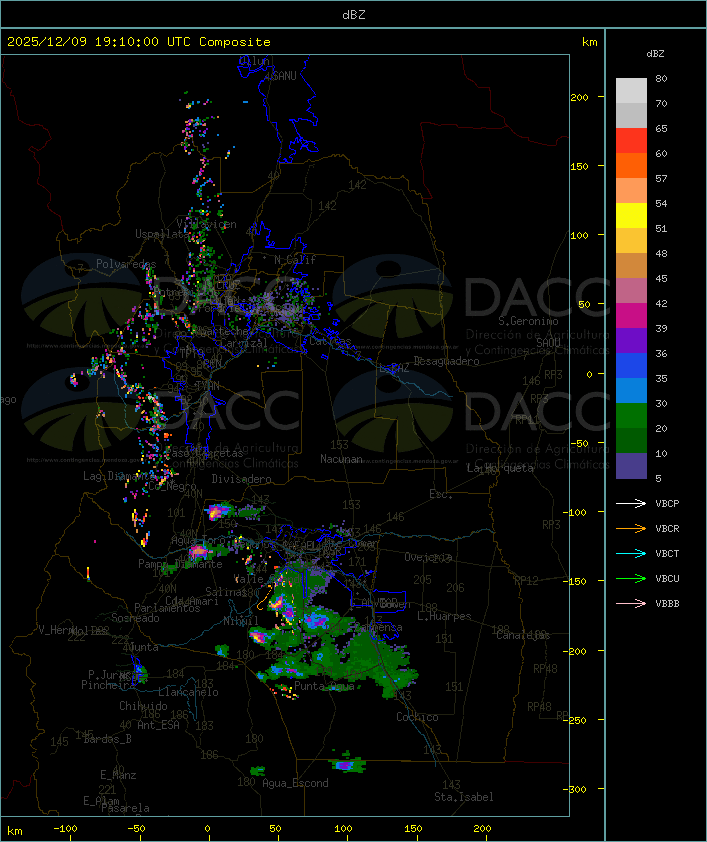Click the Cochico place label
Viewport: 707px width, 842px height.
point(417,717)
